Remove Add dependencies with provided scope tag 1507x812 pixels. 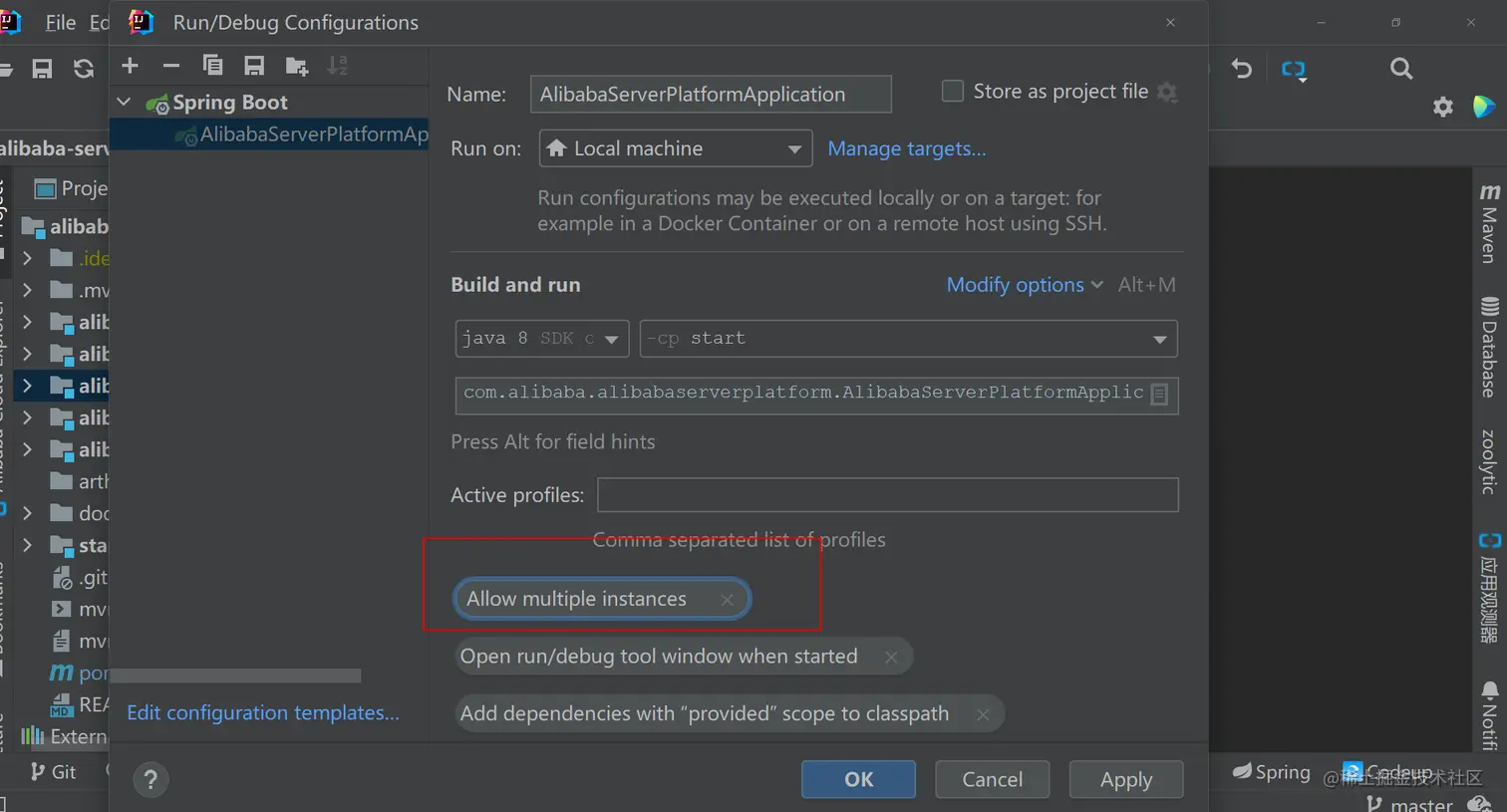click(983, 714)
